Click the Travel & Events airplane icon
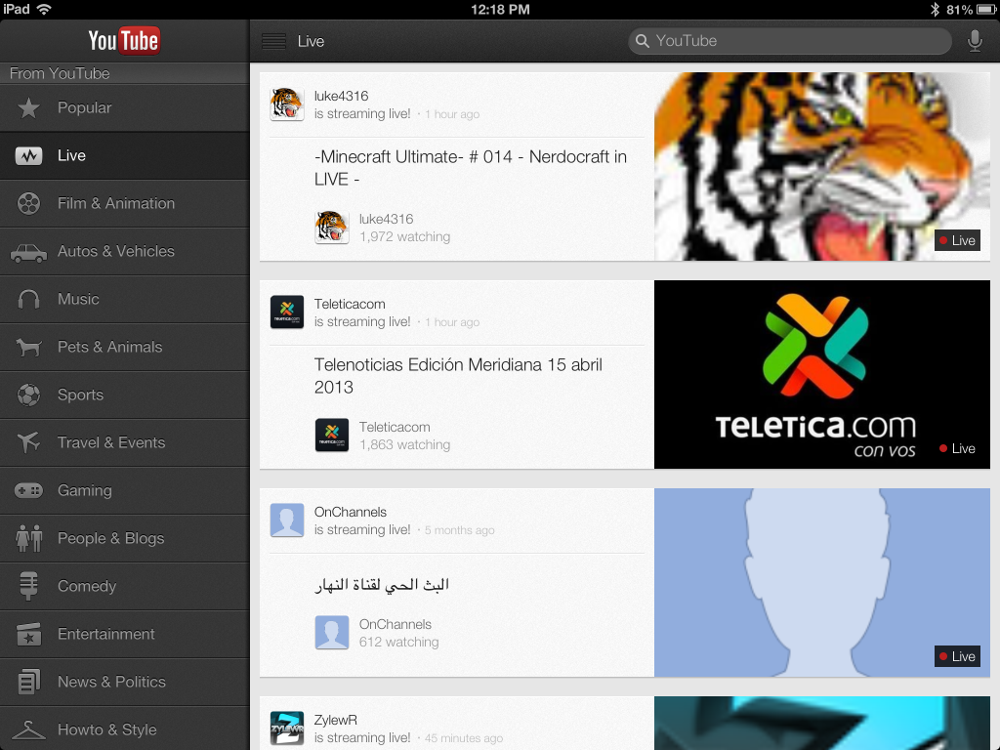The height and width of the screenshot is (750, 1000). pos(29,442)
